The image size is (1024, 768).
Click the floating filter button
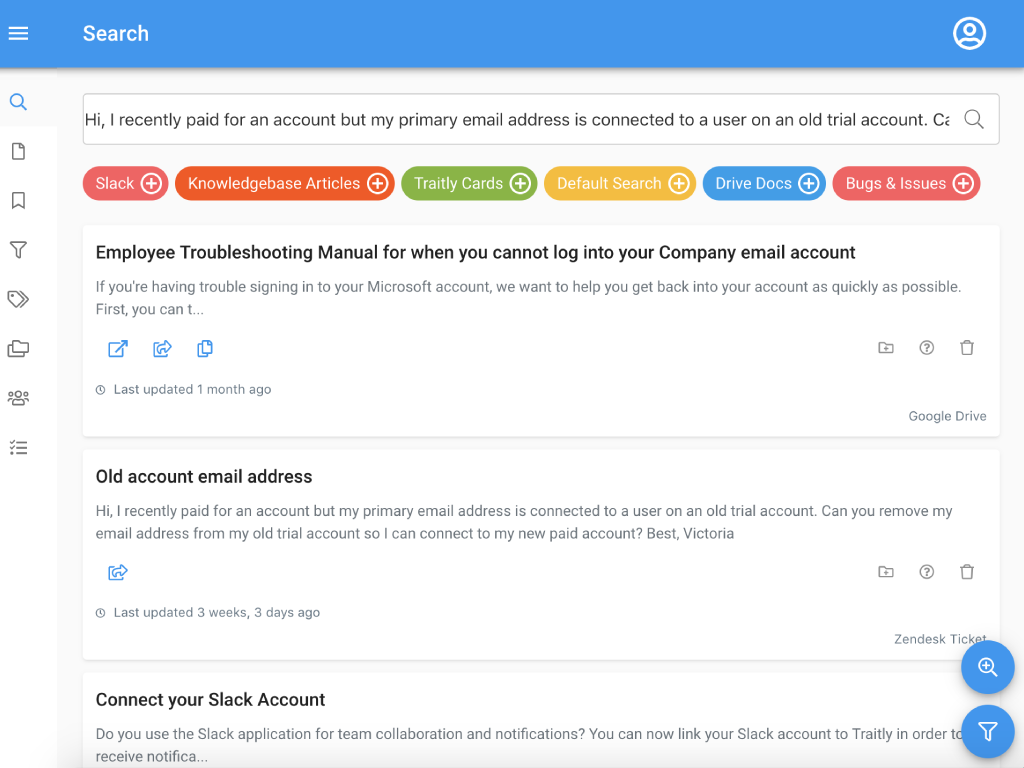(988, 732)
